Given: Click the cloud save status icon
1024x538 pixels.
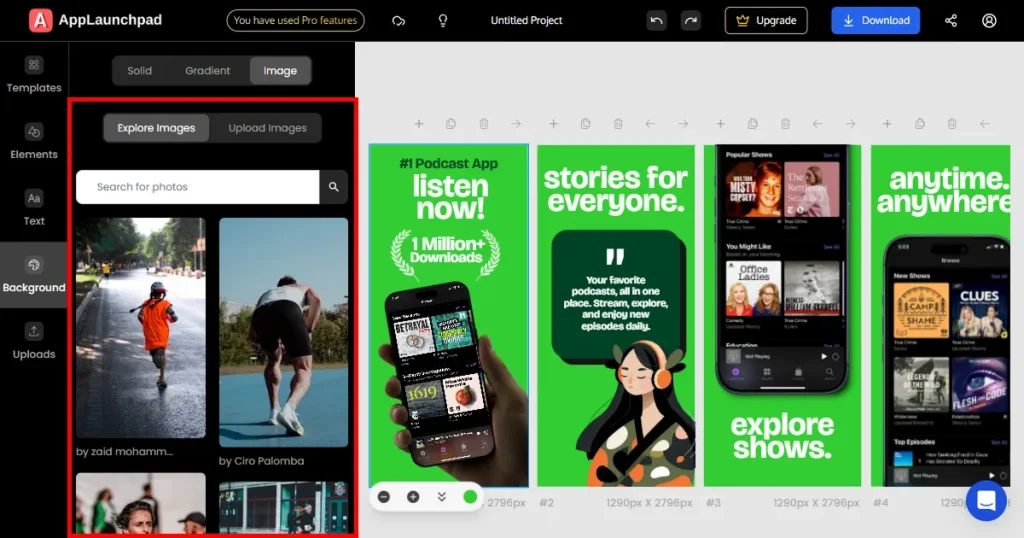Looking at the screenshot, I should pyautogui.click(x=399, y=20).
